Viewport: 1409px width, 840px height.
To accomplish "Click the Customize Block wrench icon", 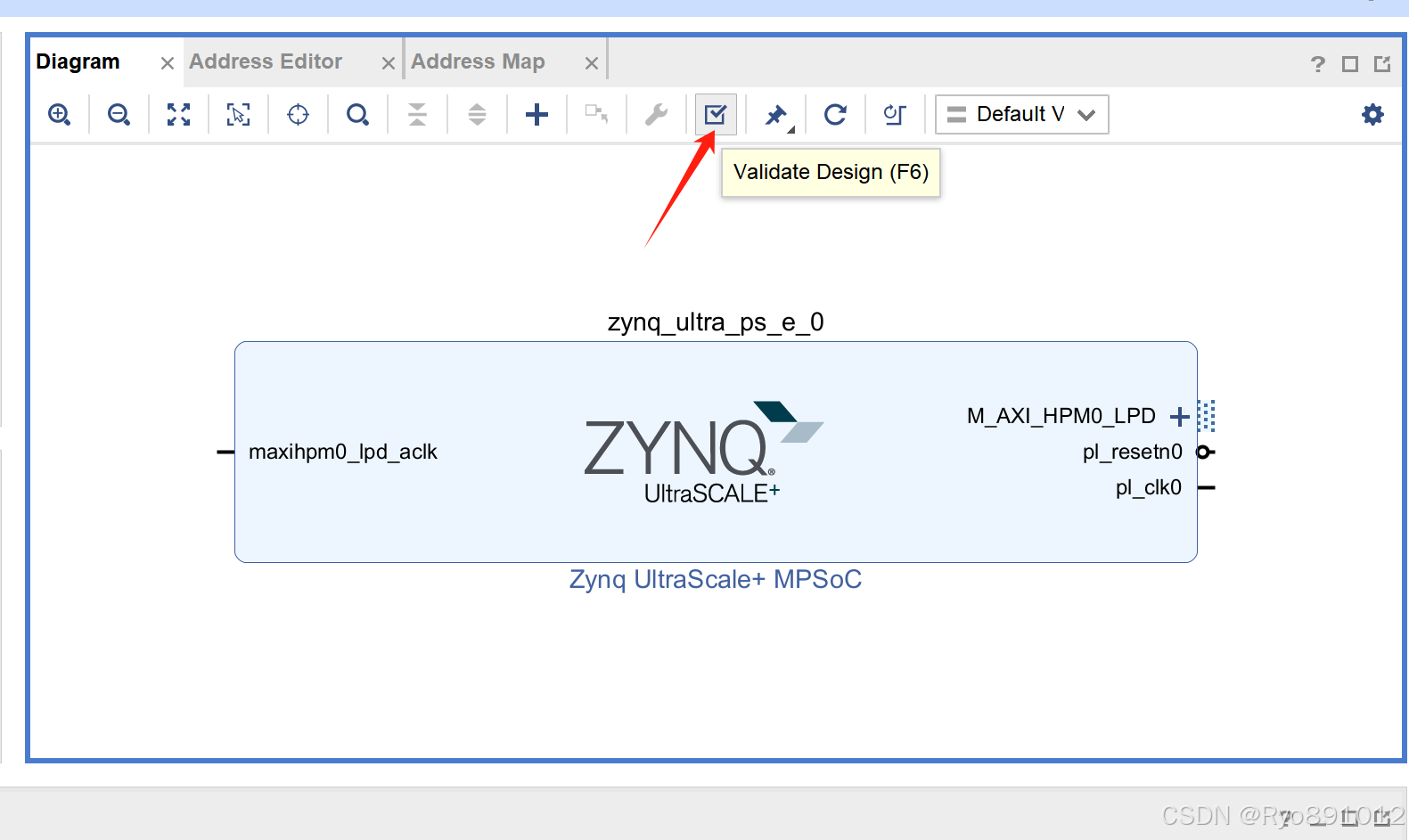I will click(656, 115).
